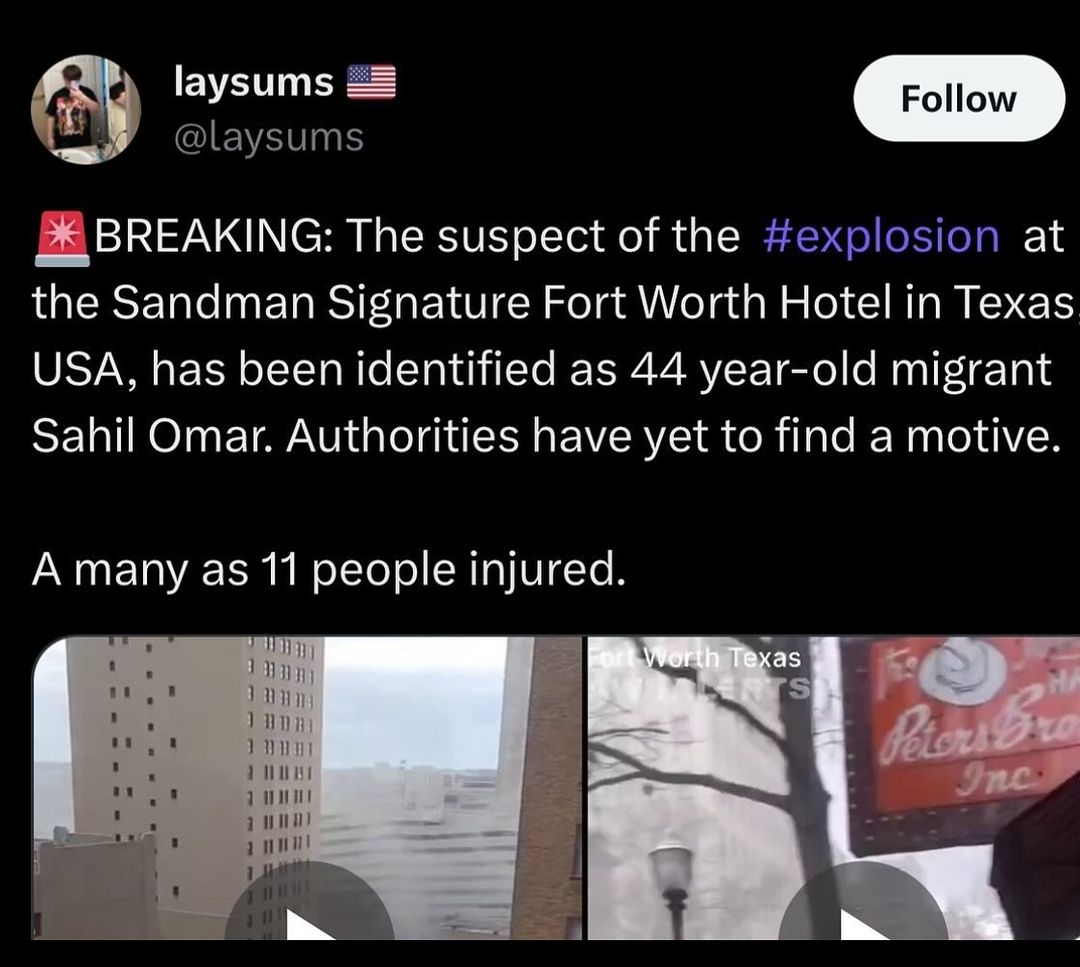Click the brick column in left video
Screen dimensions: 1080x967
tap(548, 788)
